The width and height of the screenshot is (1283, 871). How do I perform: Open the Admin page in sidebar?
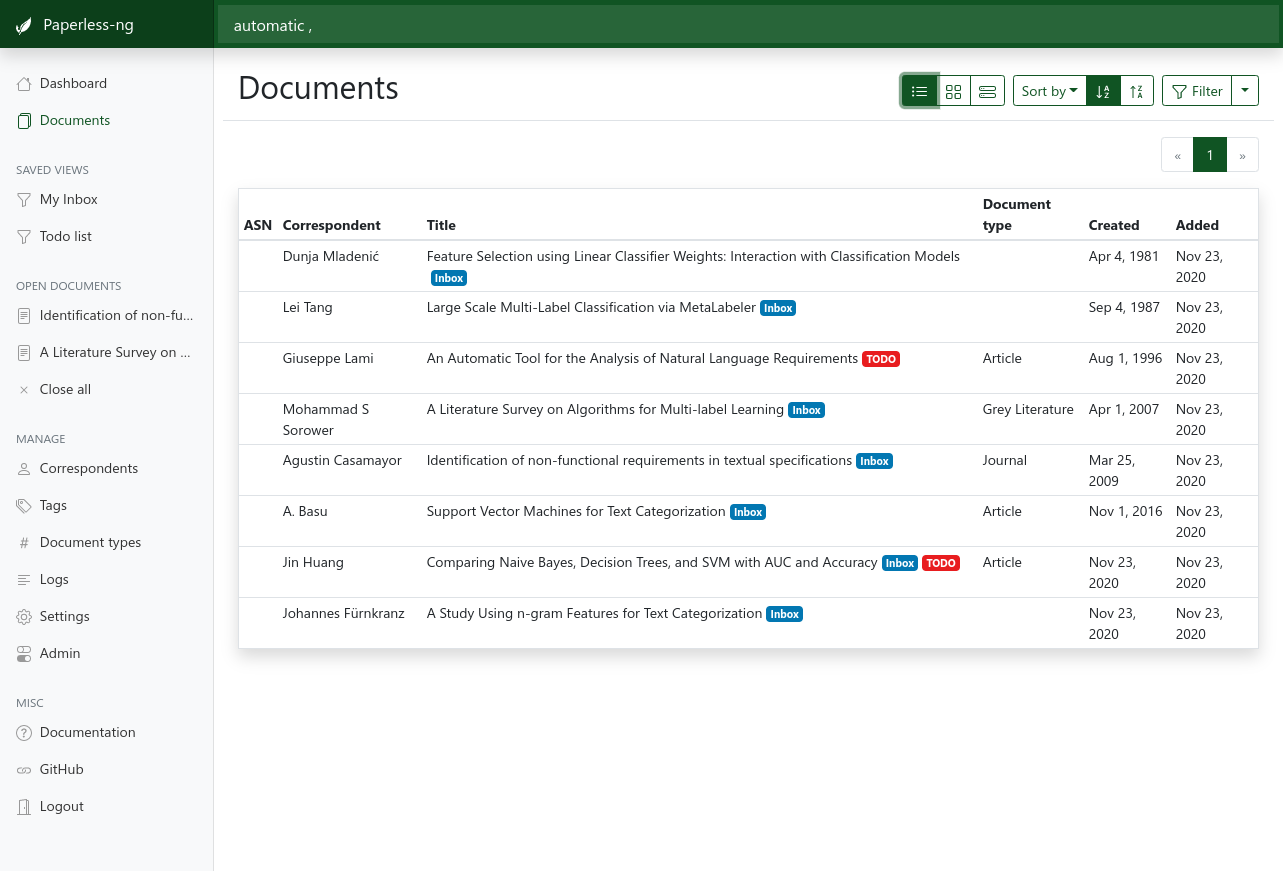click(x=59, y=653)
